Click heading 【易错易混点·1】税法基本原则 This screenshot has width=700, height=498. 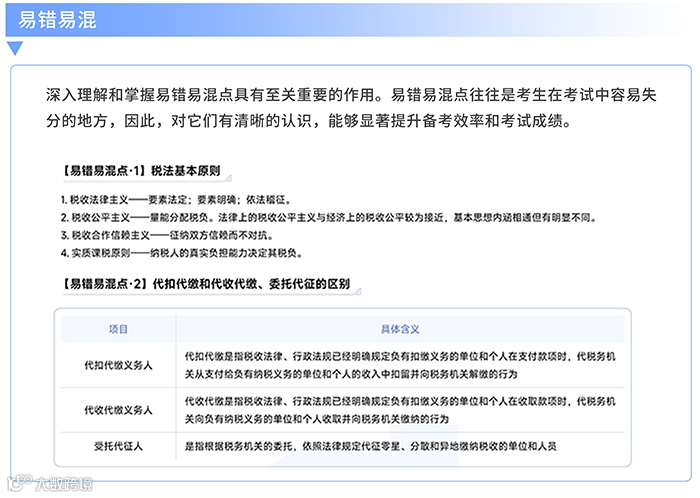pyautogui.click(x=141, y=170)
